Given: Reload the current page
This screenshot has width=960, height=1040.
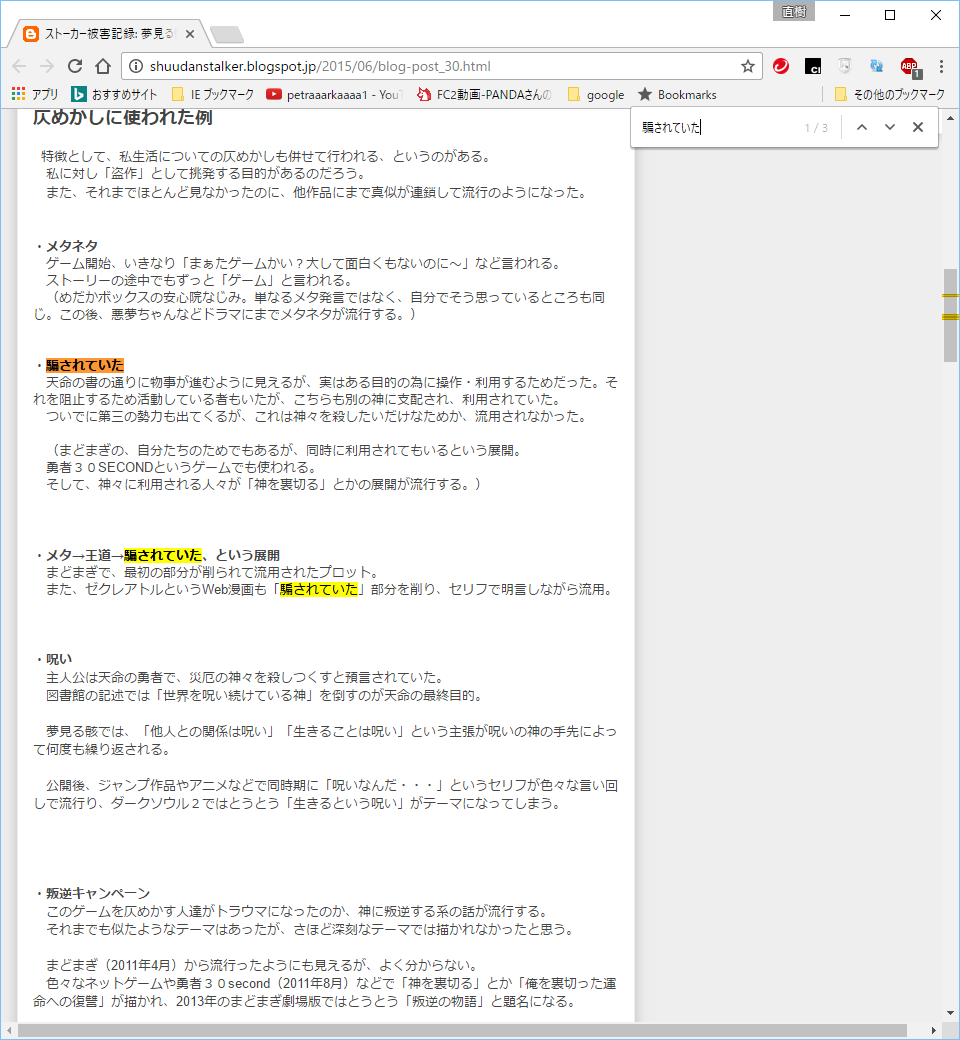Looking at the screenshot, I should [x=75, y=66].
